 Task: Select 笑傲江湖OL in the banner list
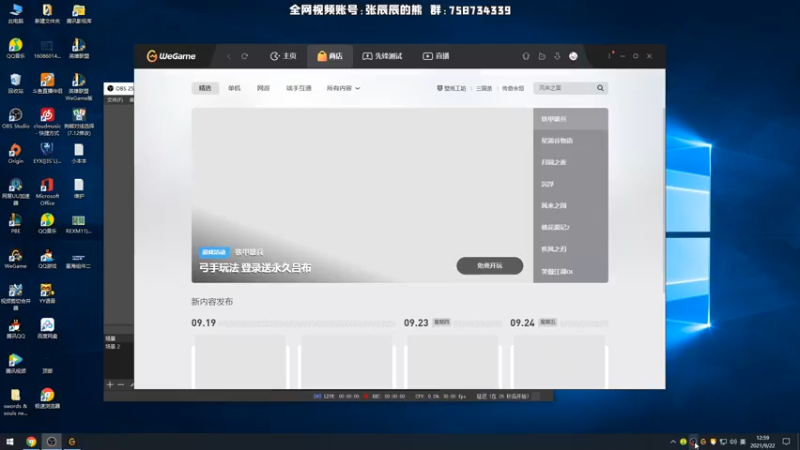[x=570, y=271]
